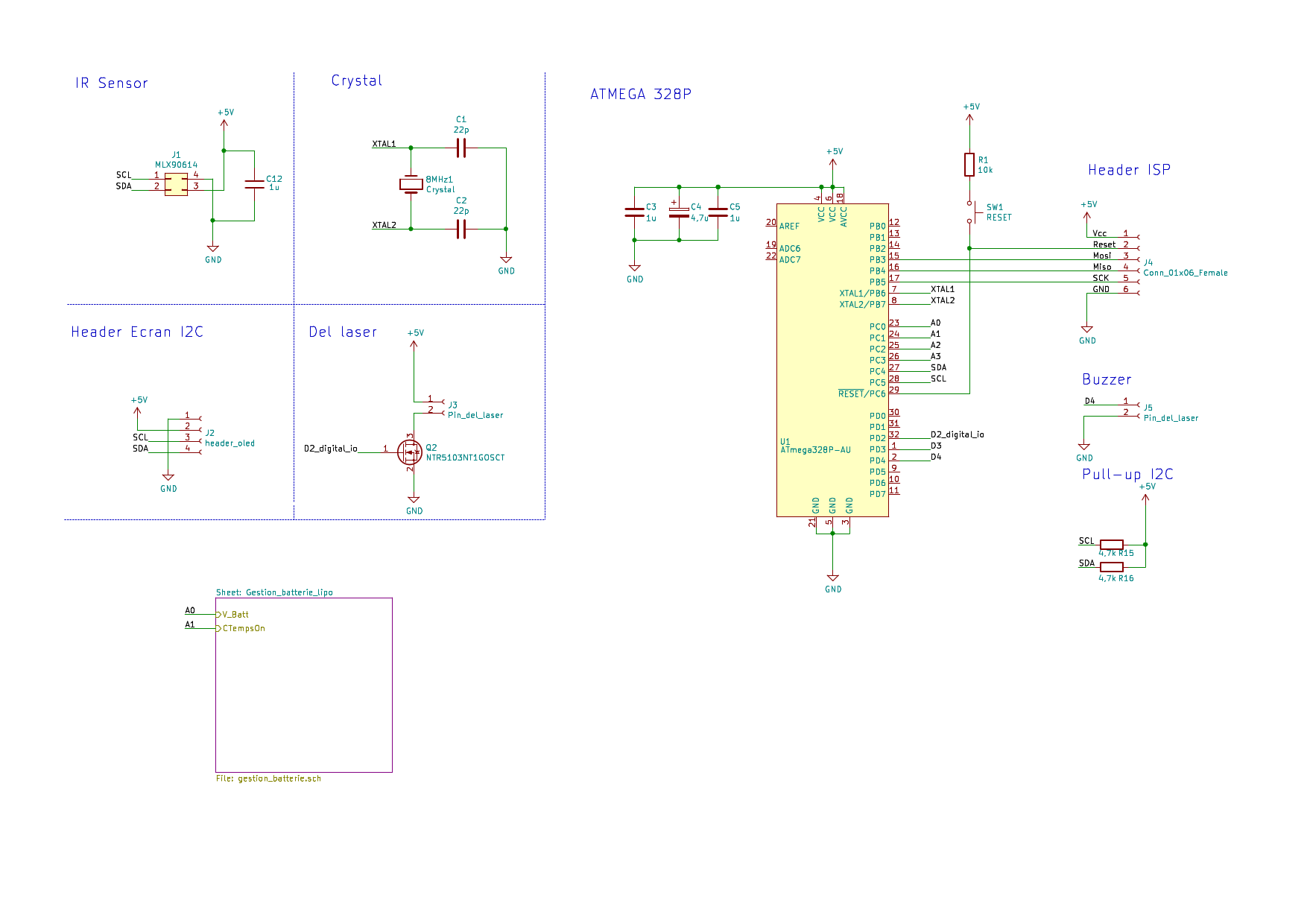Viewport: 1307px width, 924px height.
Task: Click the 8MHz1 crystal symbol
Action: click(x=411, y=184)
